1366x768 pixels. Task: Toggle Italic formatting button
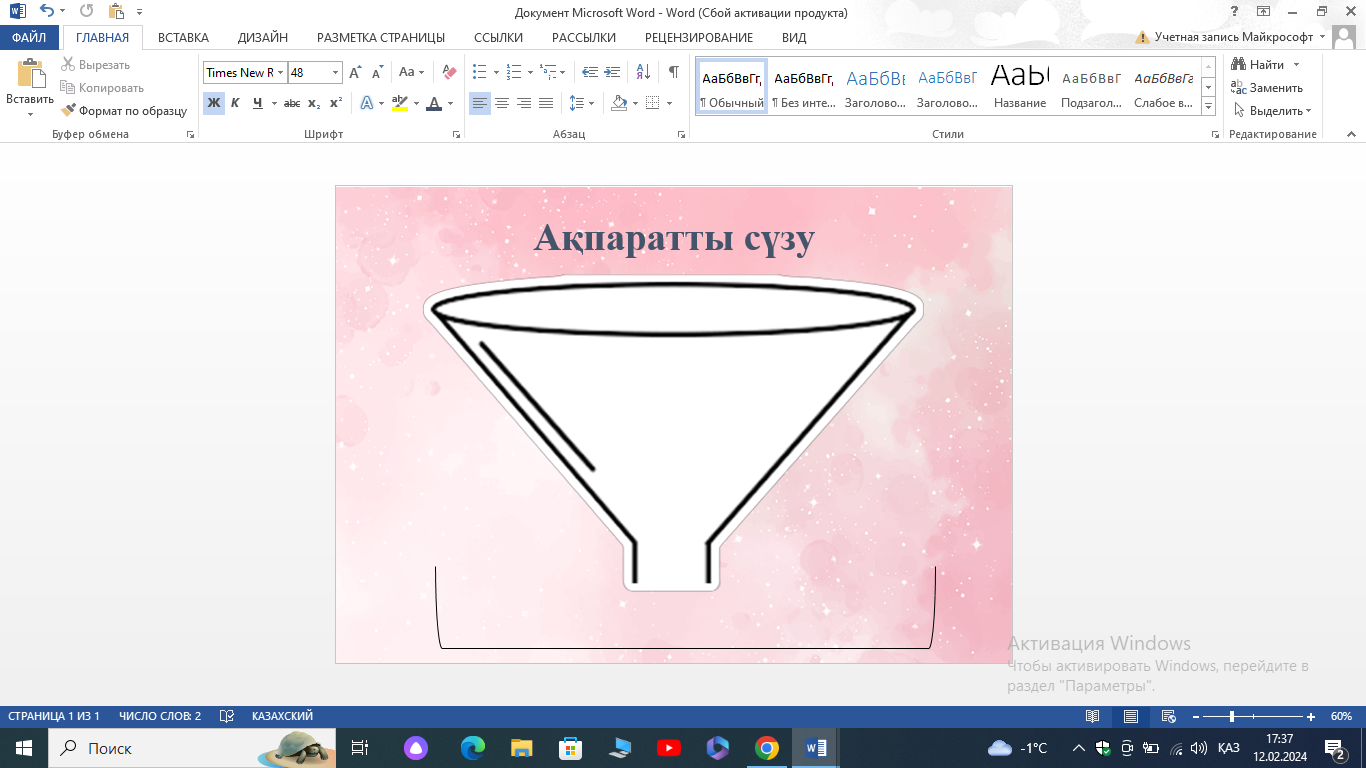point(235,103)
